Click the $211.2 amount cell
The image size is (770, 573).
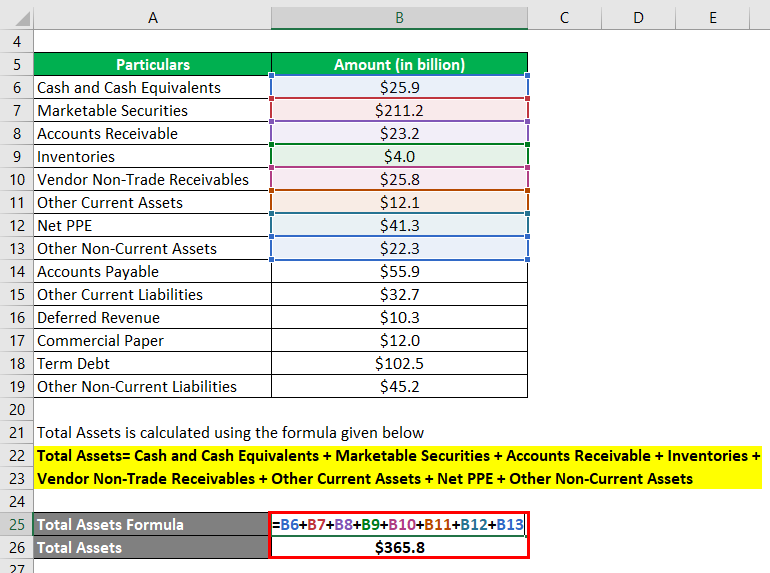(399, 110)
